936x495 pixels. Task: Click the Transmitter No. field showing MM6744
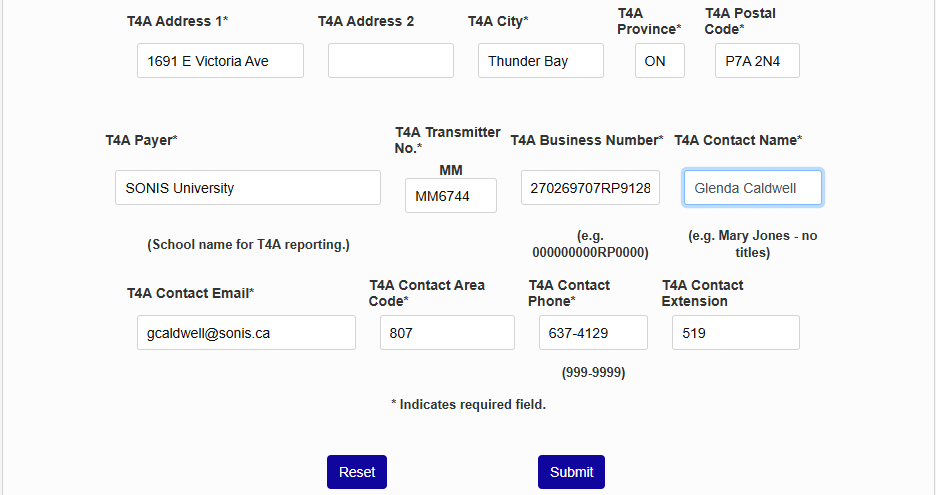tap(450, 196)
